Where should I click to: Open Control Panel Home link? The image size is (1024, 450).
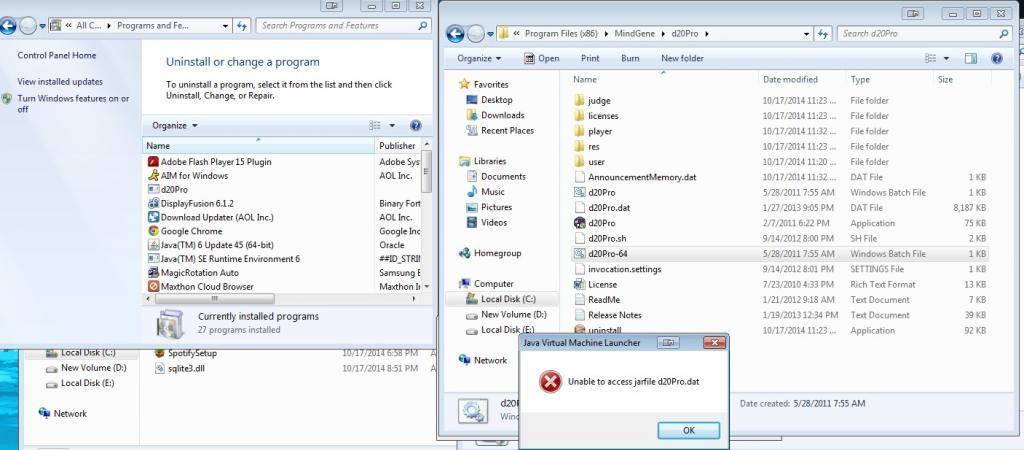point(57,56)
